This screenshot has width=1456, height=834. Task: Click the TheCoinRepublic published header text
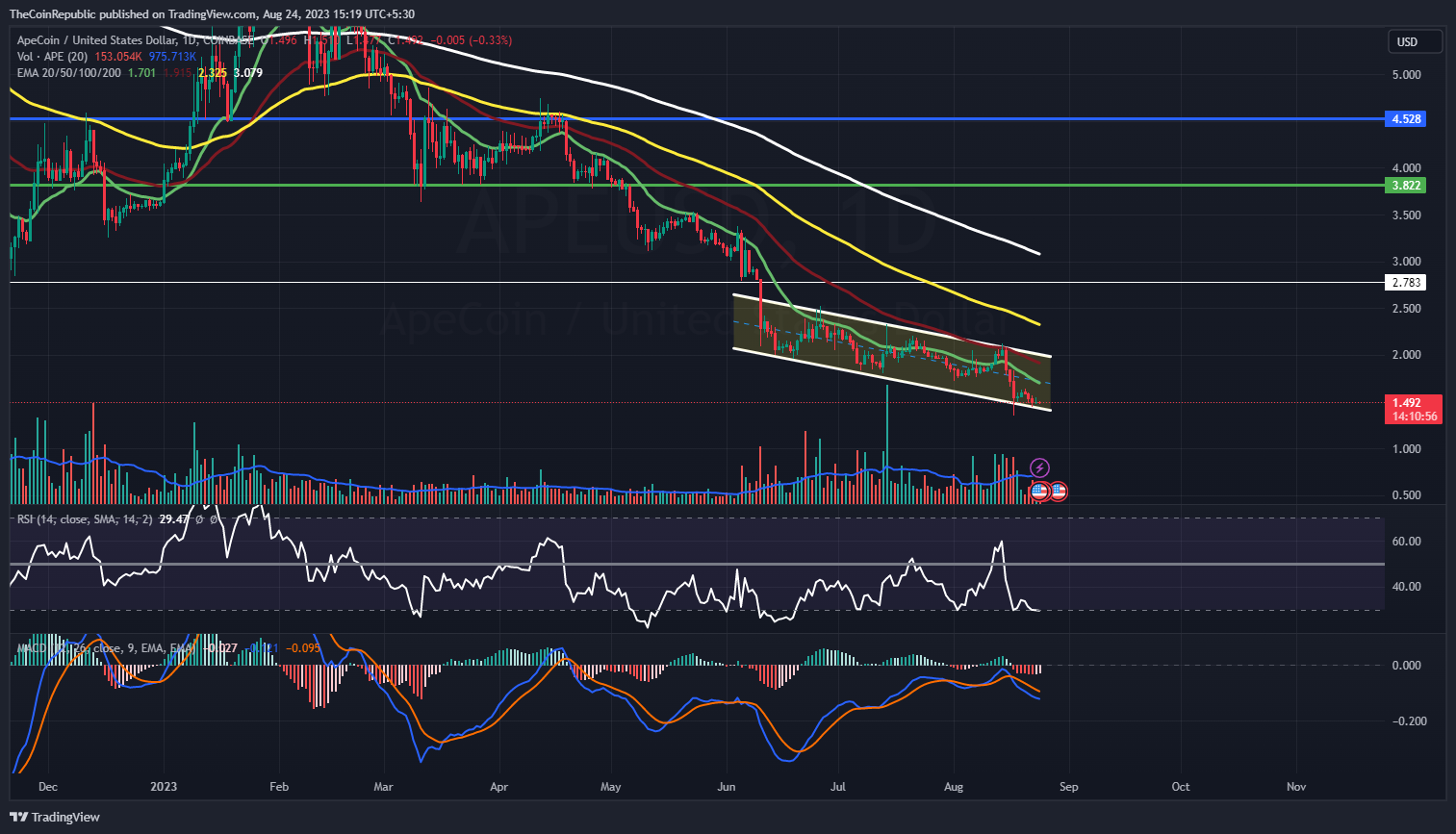pos(212,13)
